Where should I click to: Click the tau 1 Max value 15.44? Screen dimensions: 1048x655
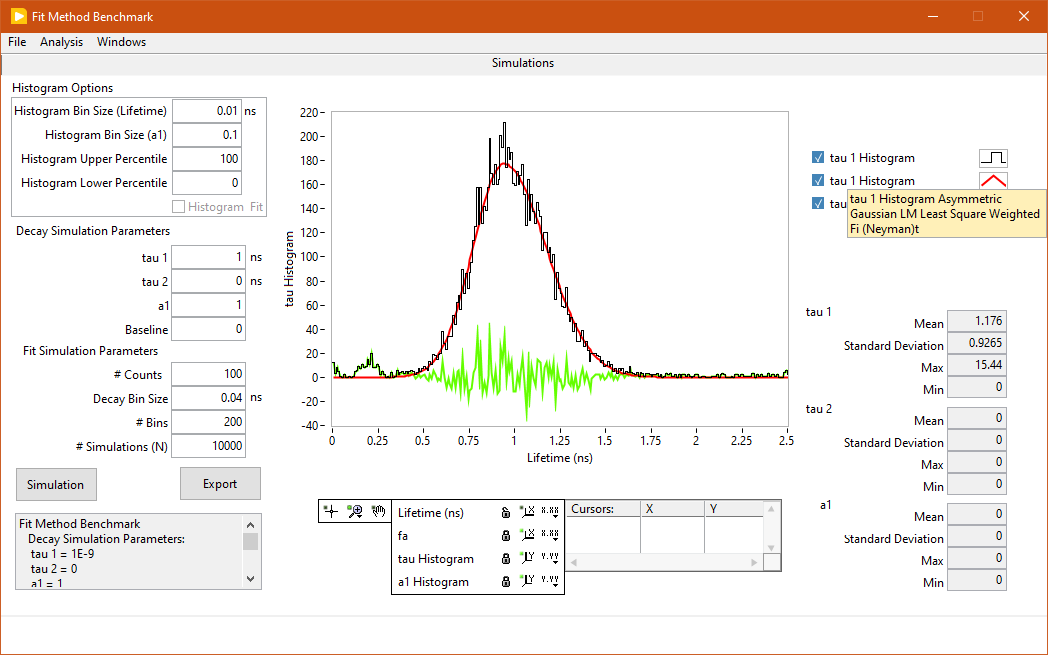(x=976, y=366)
